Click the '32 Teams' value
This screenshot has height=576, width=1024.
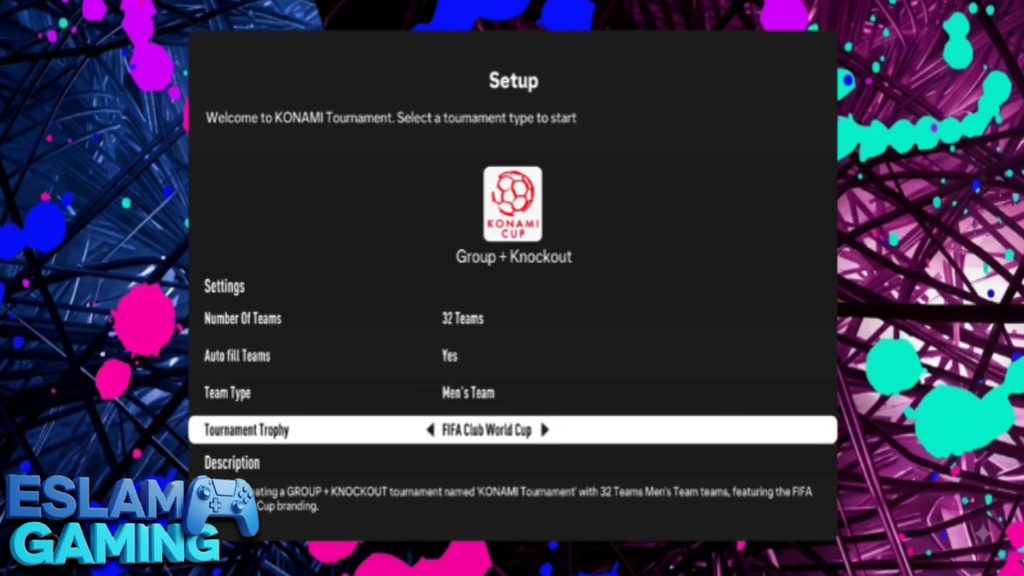pos(462,319)
